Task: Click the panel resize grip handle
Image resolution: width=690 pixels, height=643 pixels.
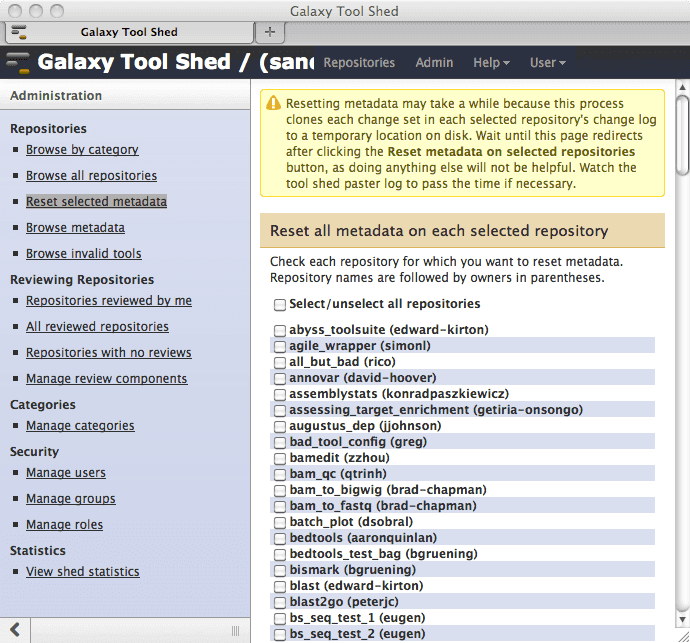Action: click(x=235, y=630)
